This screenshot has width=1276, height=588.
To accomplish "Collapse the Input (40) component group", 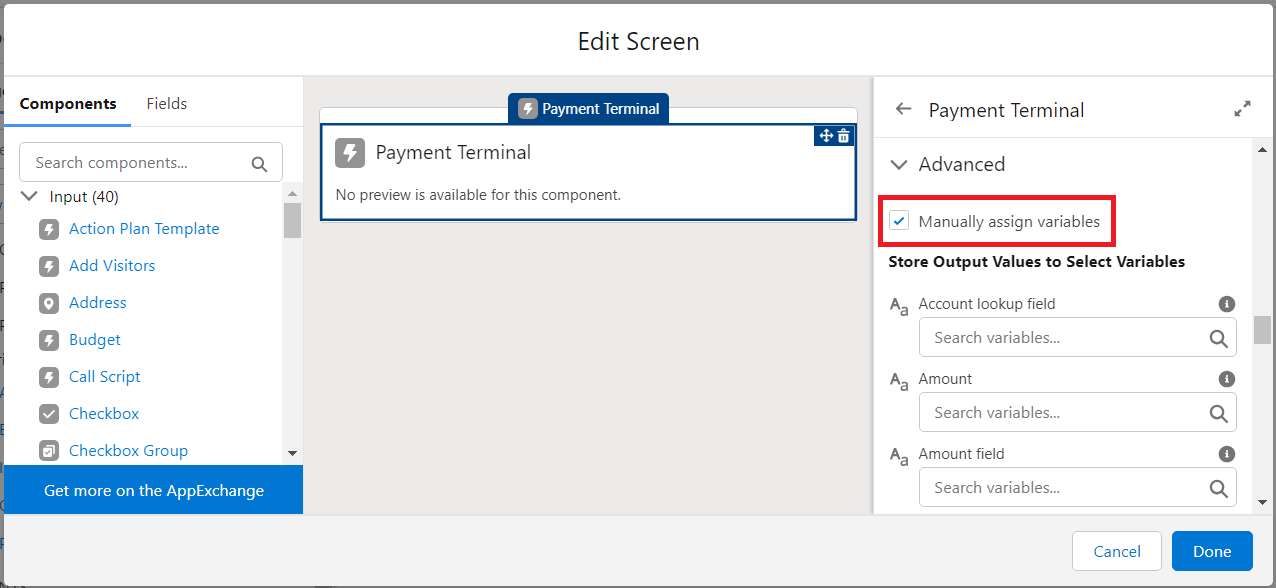I will click(30, 197).
